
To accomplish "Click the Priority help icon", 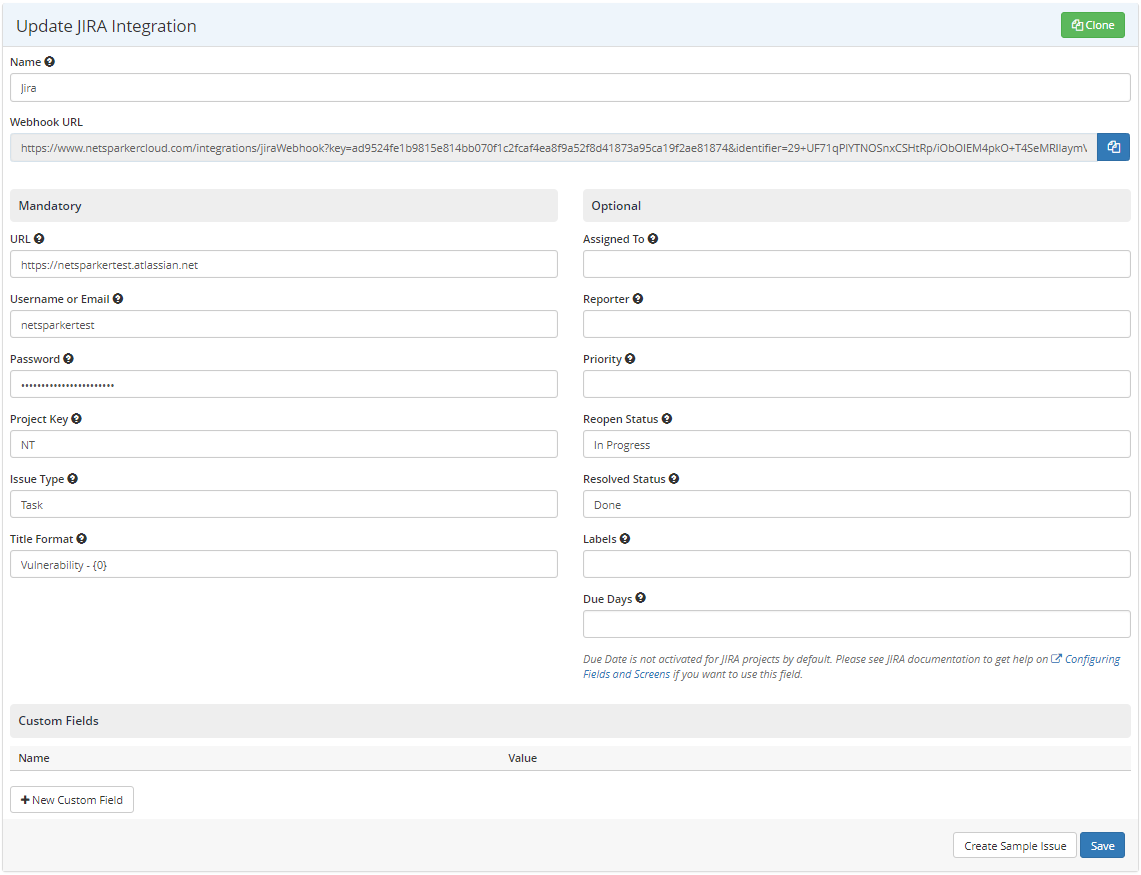I will click(630, 358).
